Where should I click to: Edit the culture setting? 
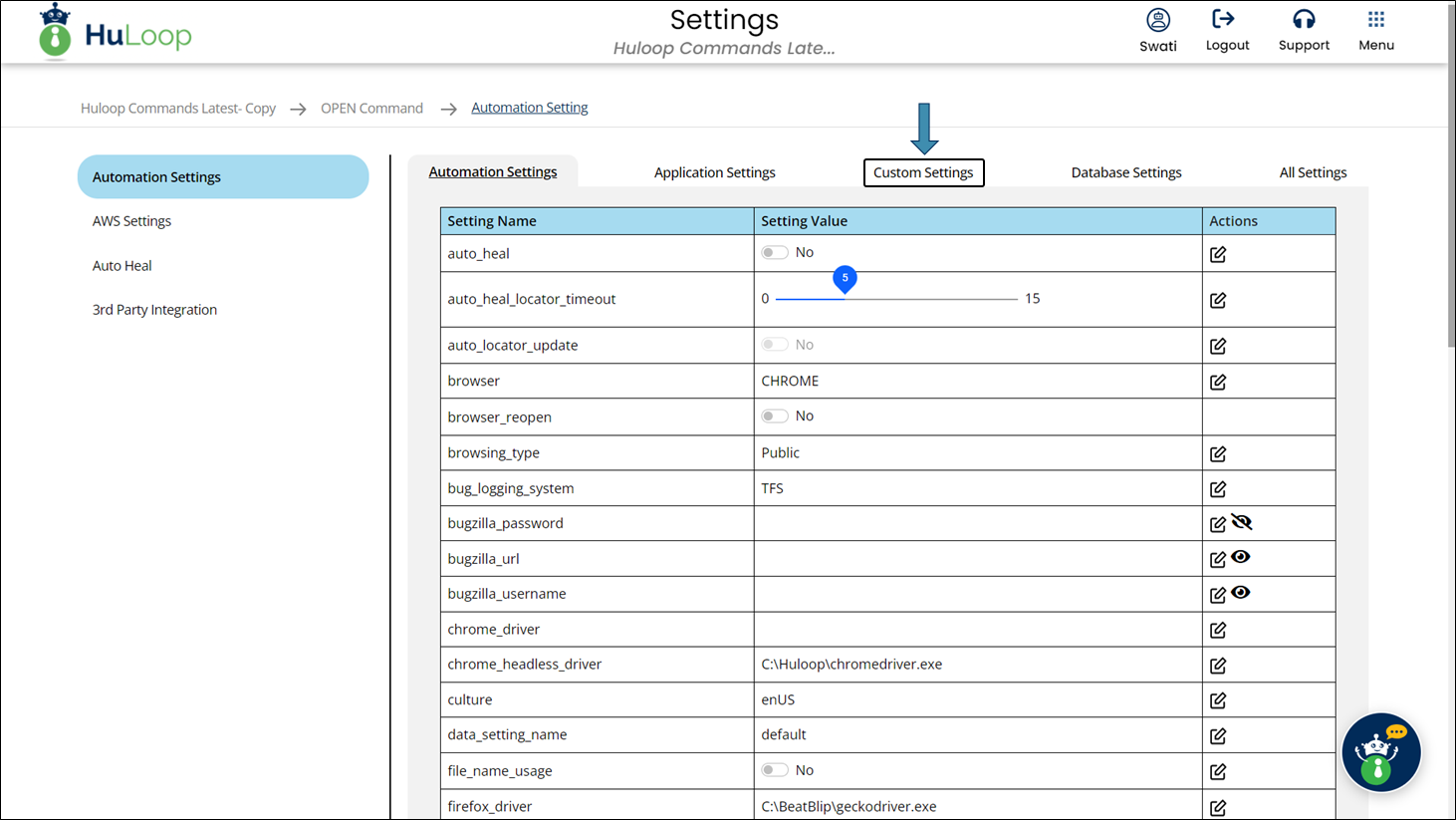[x=1218, y=700]
